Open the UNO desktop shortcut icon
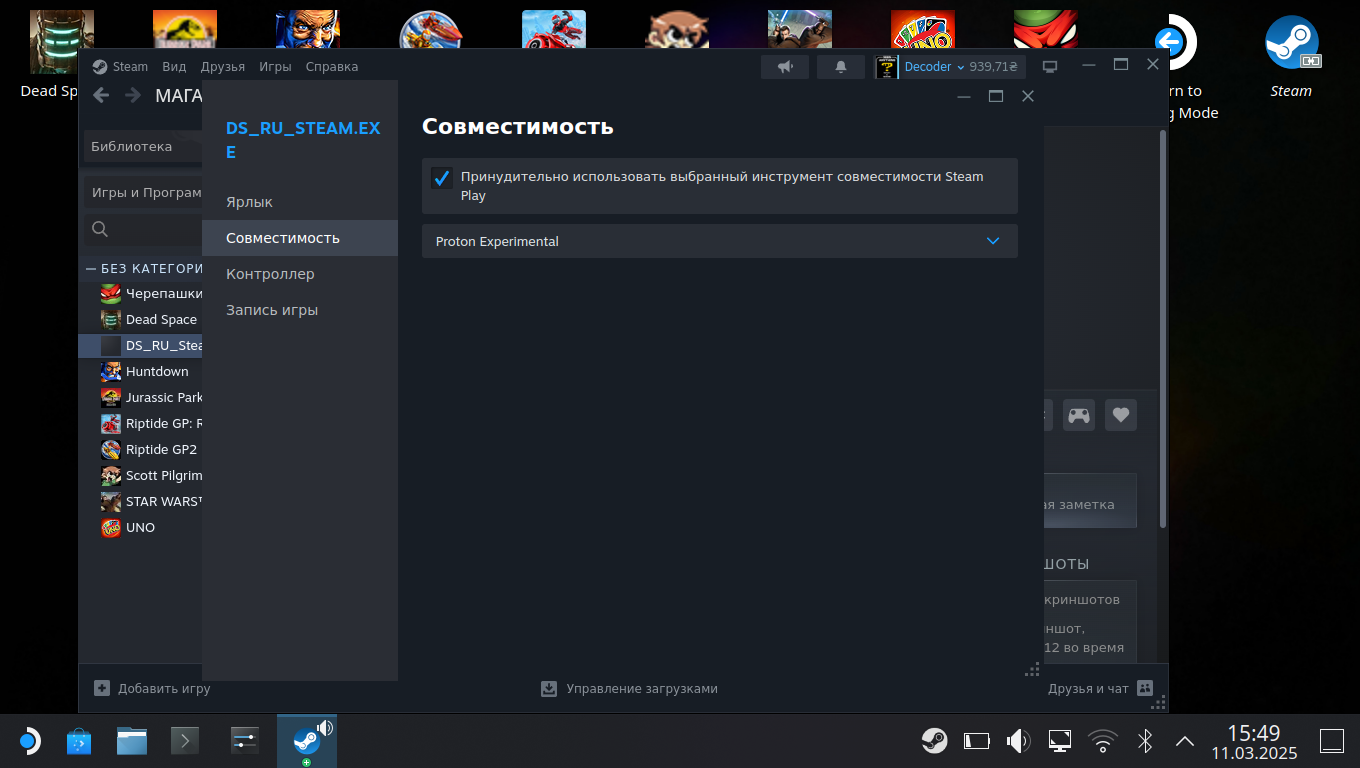Image resolution: width=1360 pixels, height=768 pixels. tap(922, 30)
